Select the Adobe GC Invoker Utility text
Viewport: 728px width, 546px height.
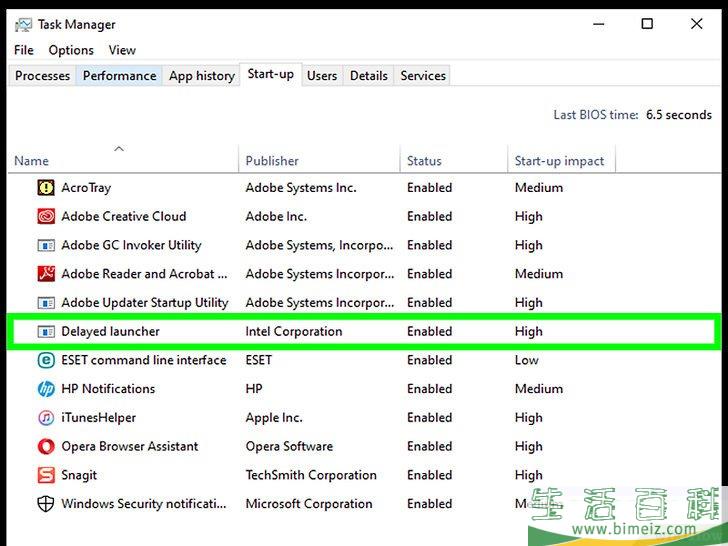click(131, 245)
